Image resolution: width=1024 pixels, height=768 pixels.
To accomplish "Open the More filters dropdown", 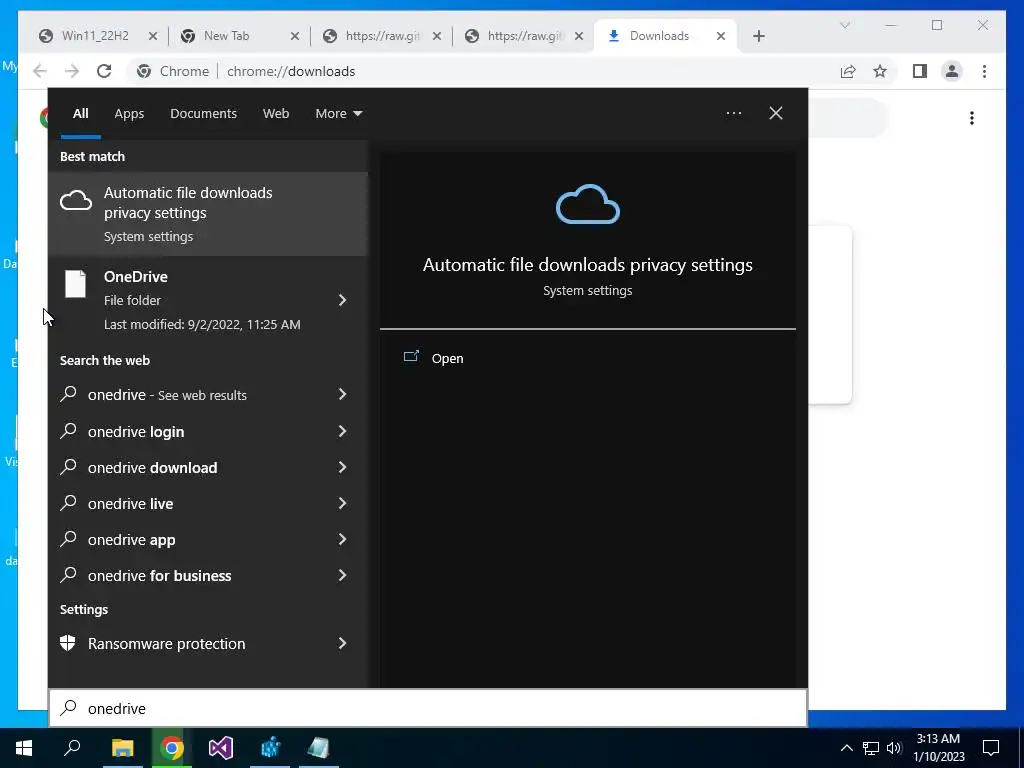I will [338, 114].
